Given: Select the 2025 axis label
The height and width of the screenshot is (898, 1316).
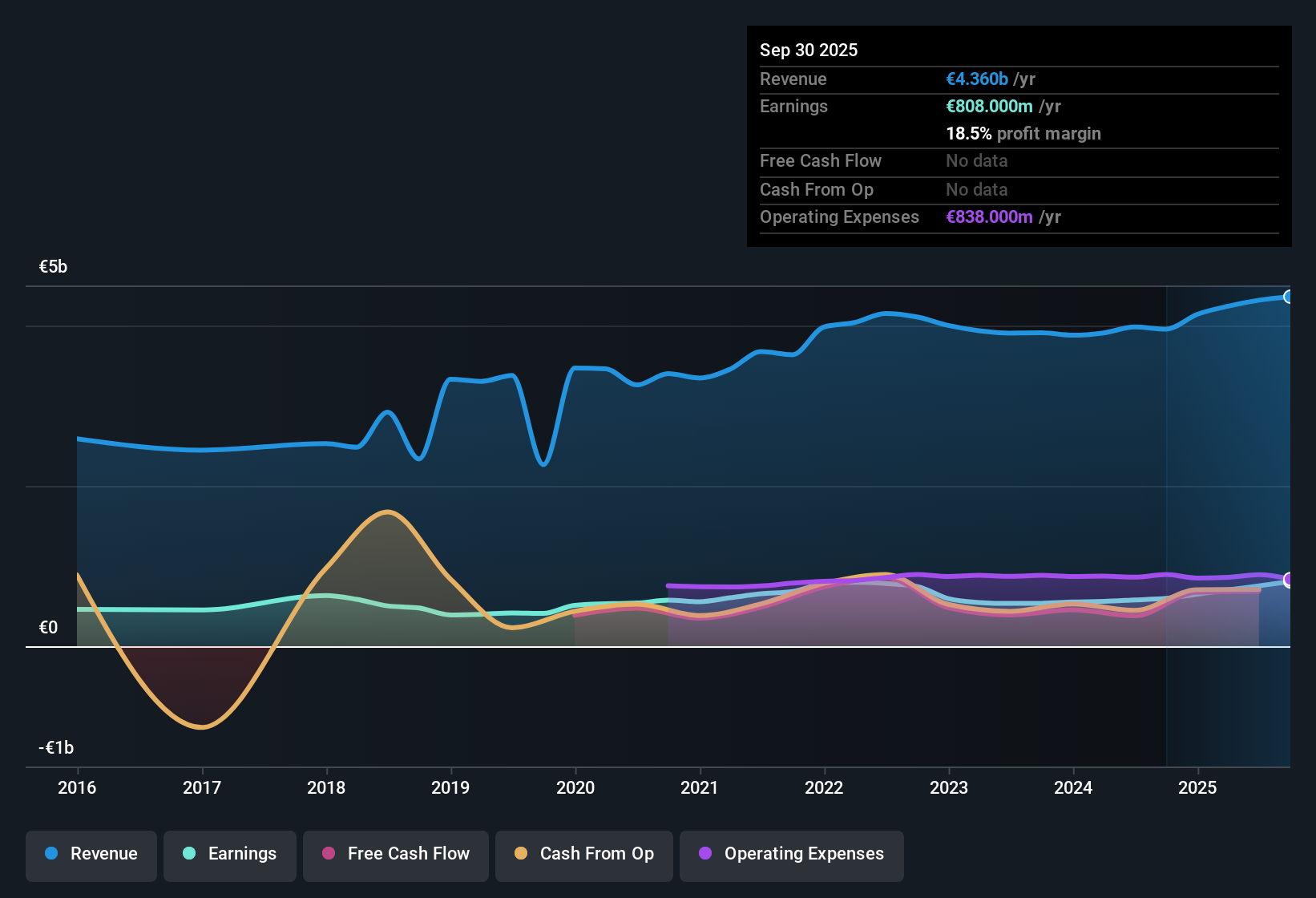Looking at the screenshot, I should point(1197,788).
